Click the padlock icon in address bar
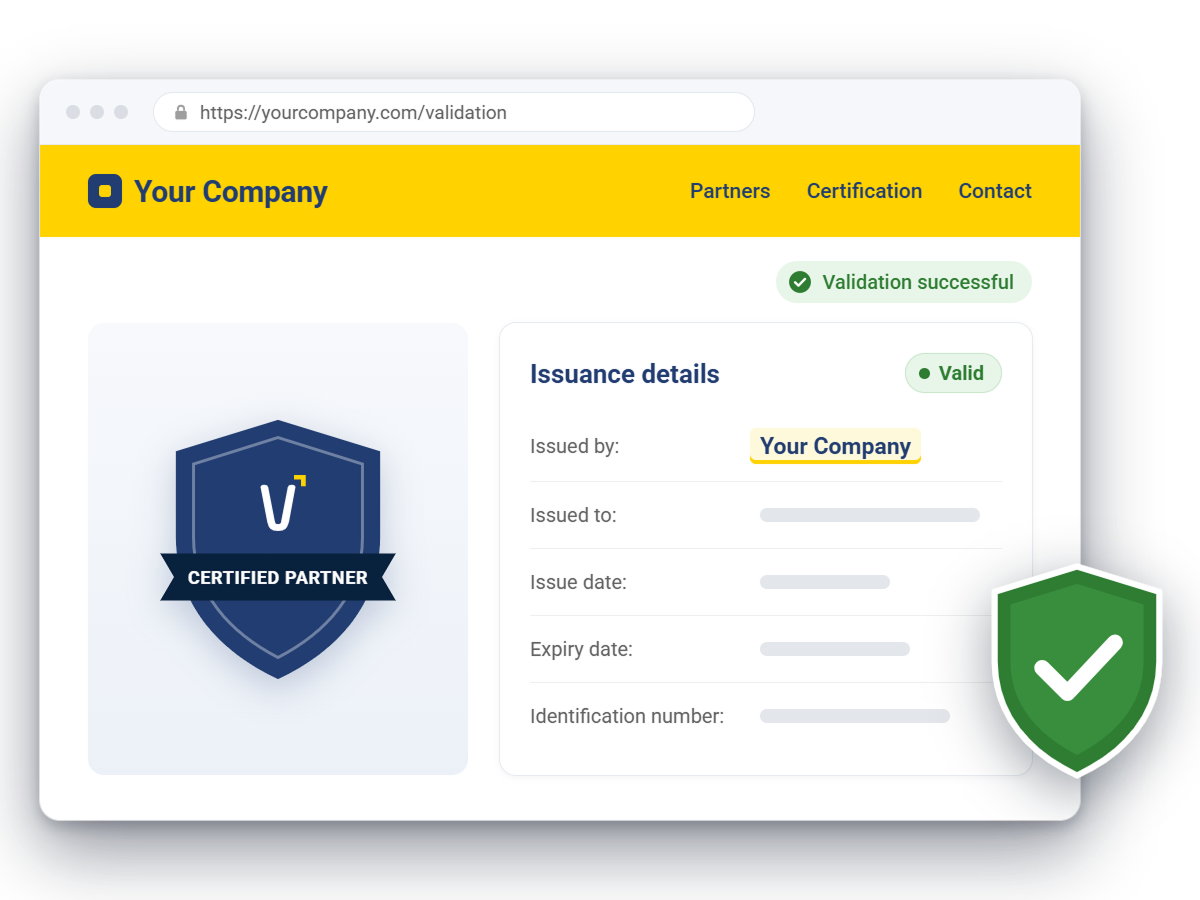The image size is (1200, 900). click(x=181, y=113)
